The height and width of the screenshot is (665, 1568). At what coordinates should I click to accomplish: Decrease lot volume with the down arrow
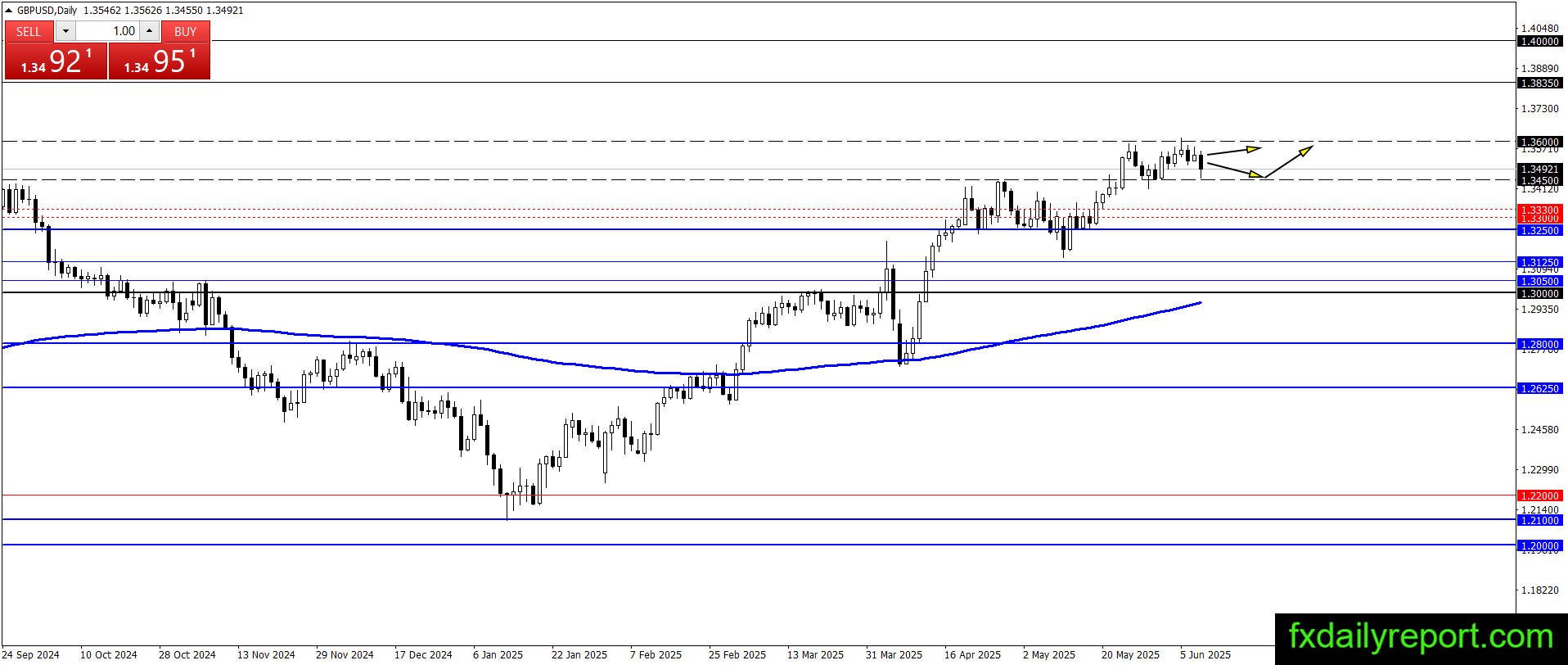(x=65, y=31)
